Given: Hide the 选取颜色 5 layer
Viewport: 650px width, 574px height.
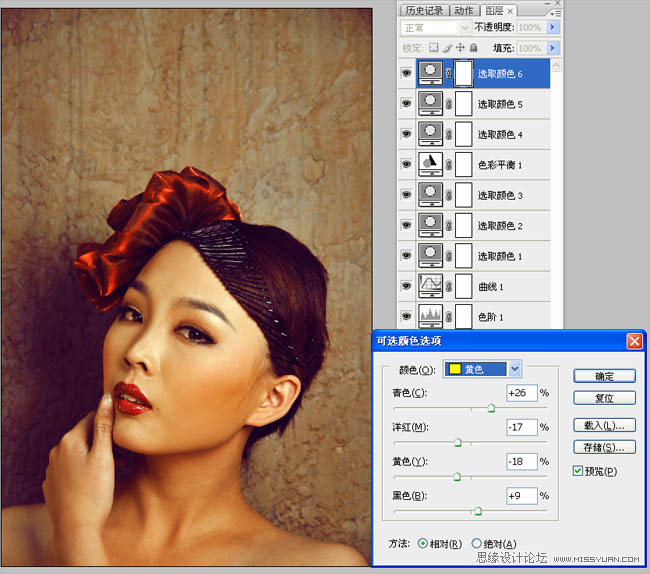Looking at the screenshot, I should pos(407,103).
